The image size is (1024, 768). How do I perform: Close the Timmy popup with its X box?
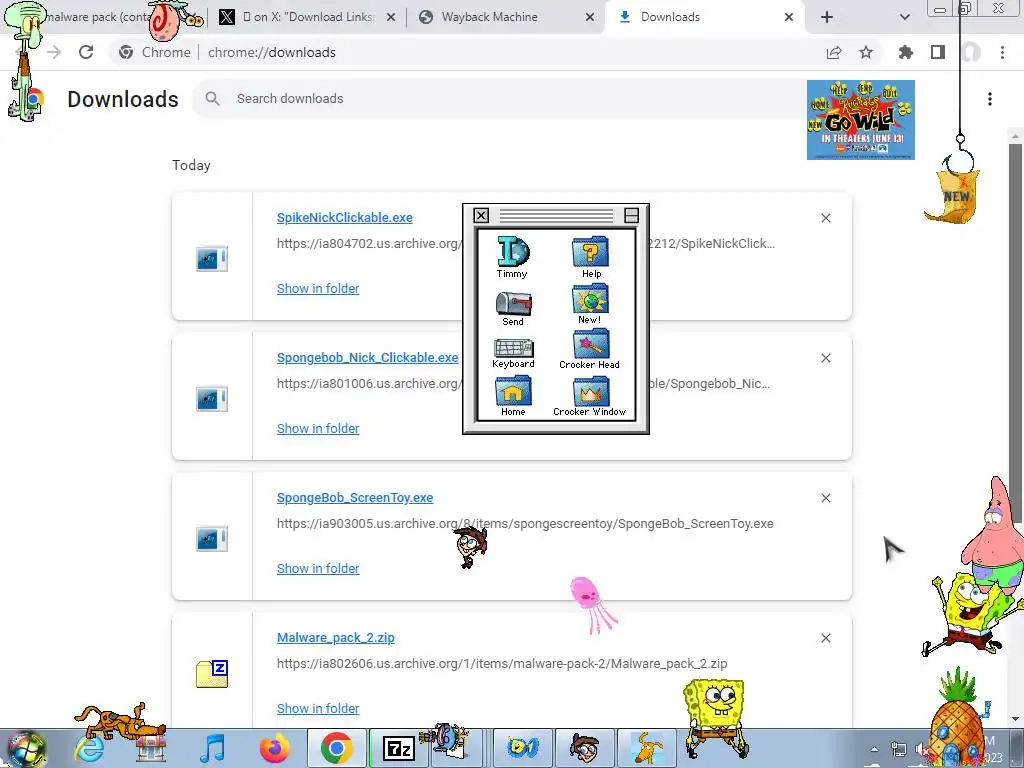[481, 216]
